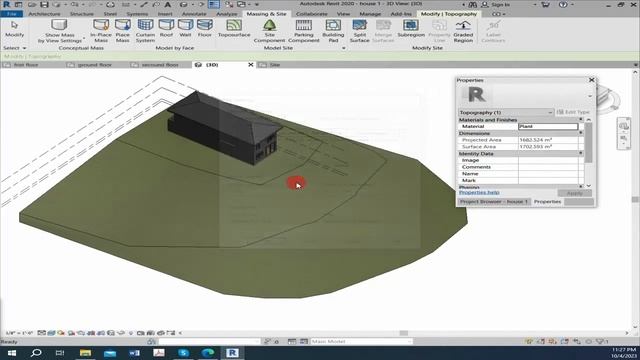Collapse Materials and Finishes section
The image size is (640, 360).
point(581,120)
